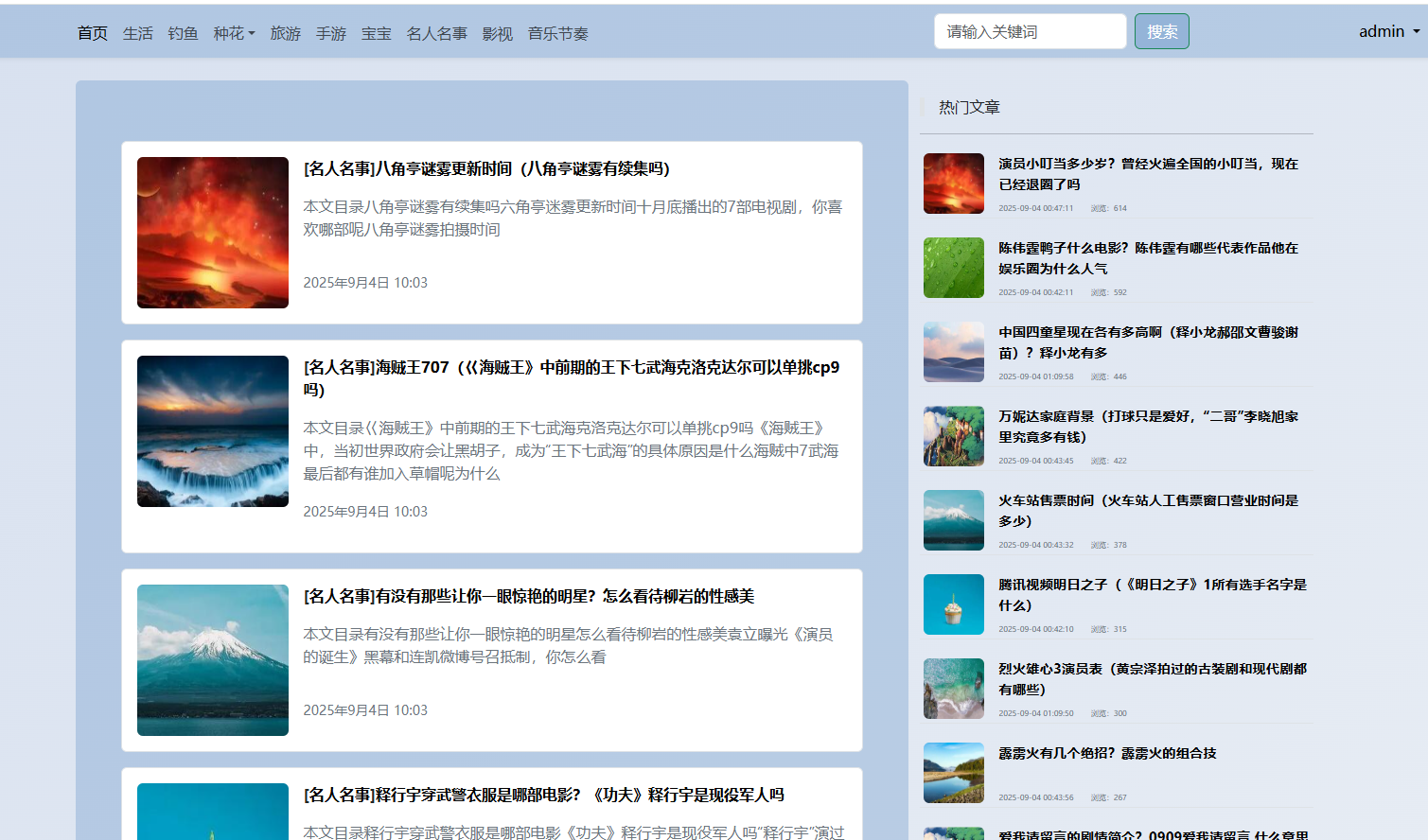View the 释行宇穿武警衣服 article
This screenshot has width=1428, height=840.
click(546, 796)
